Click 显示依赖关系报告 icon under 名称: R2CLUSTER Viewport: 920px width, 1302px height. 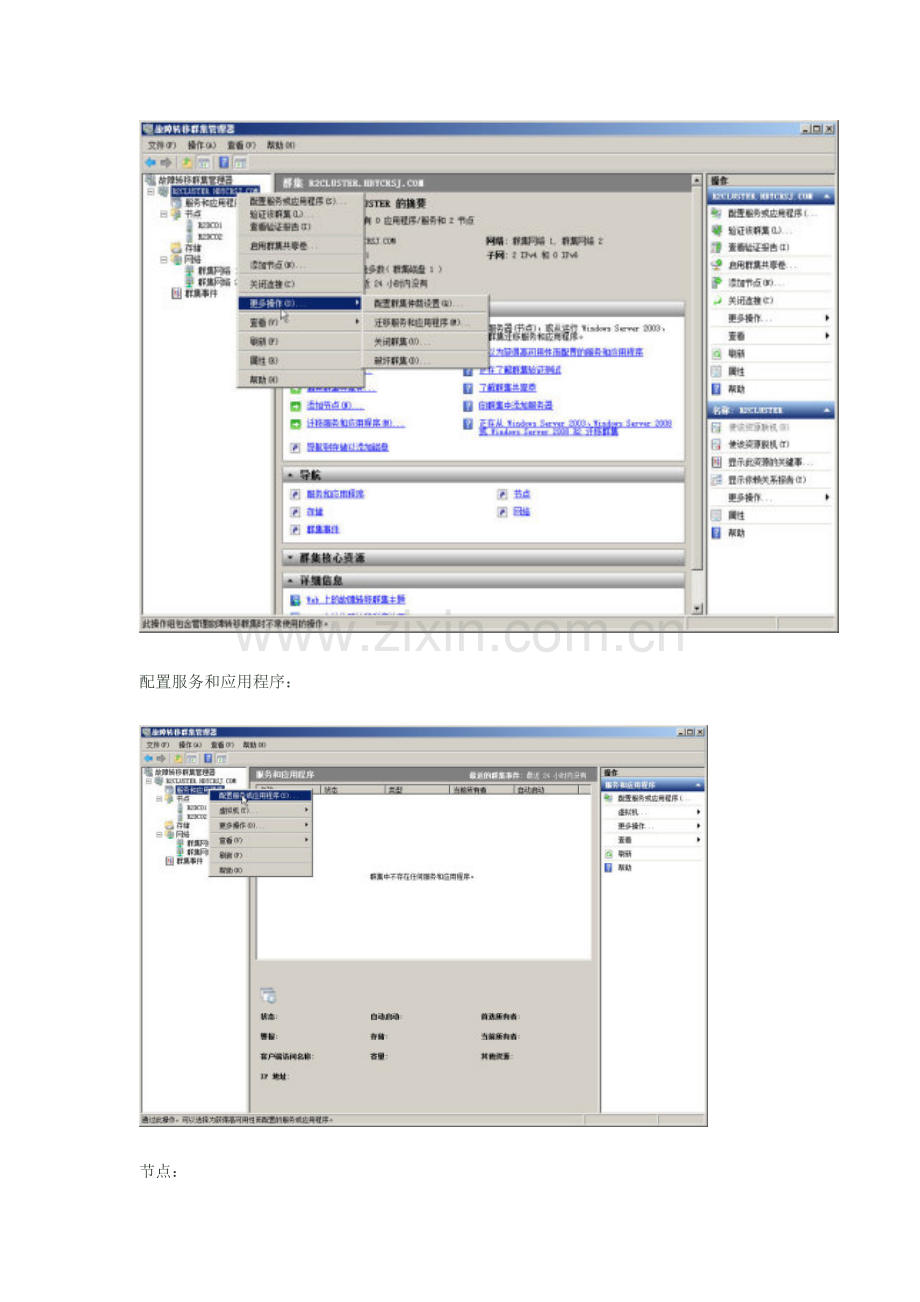coord(717,481)
